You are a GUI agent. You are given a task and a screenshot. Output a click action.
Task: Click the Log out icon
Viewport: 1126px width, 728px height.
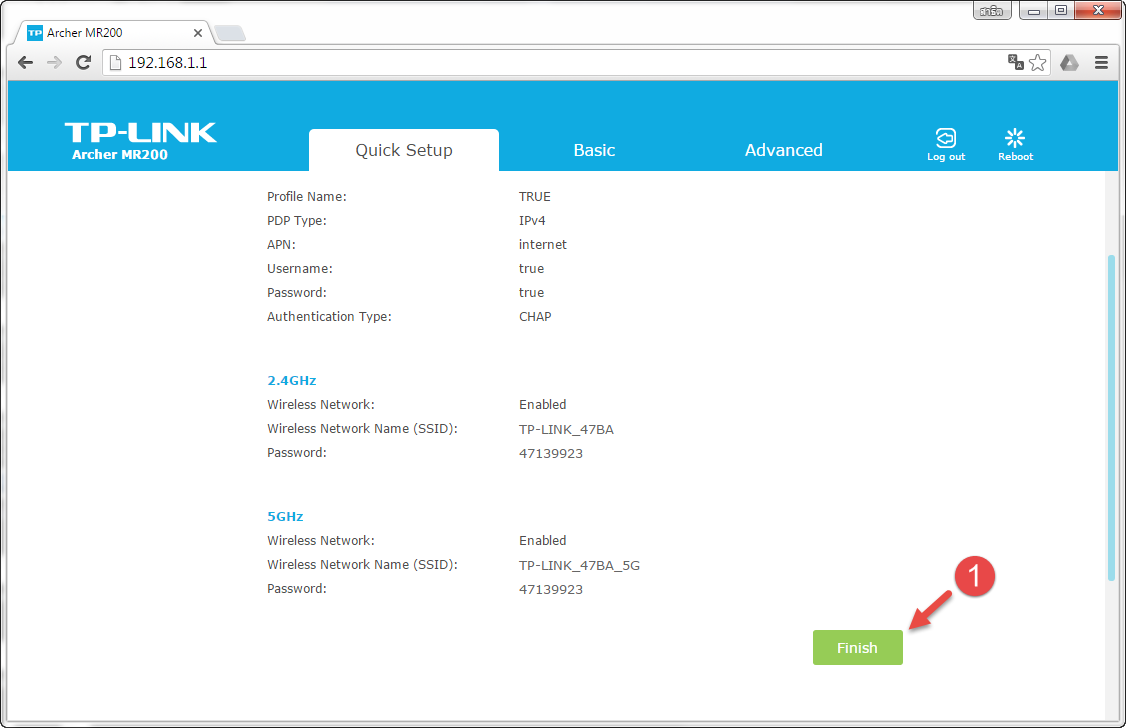[946, 144]
